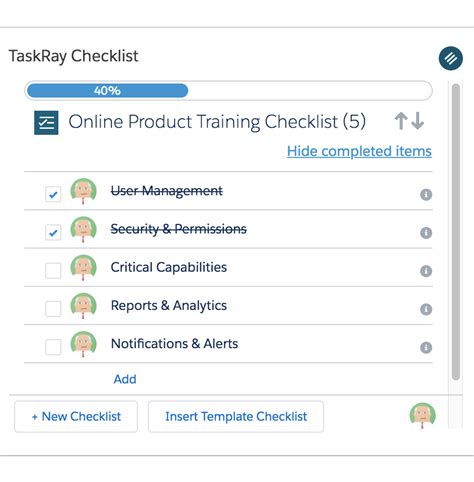The width and height of the screenshot is (474, 482).
Task: Click the Hide completed items link
Action: coord(359,151)
